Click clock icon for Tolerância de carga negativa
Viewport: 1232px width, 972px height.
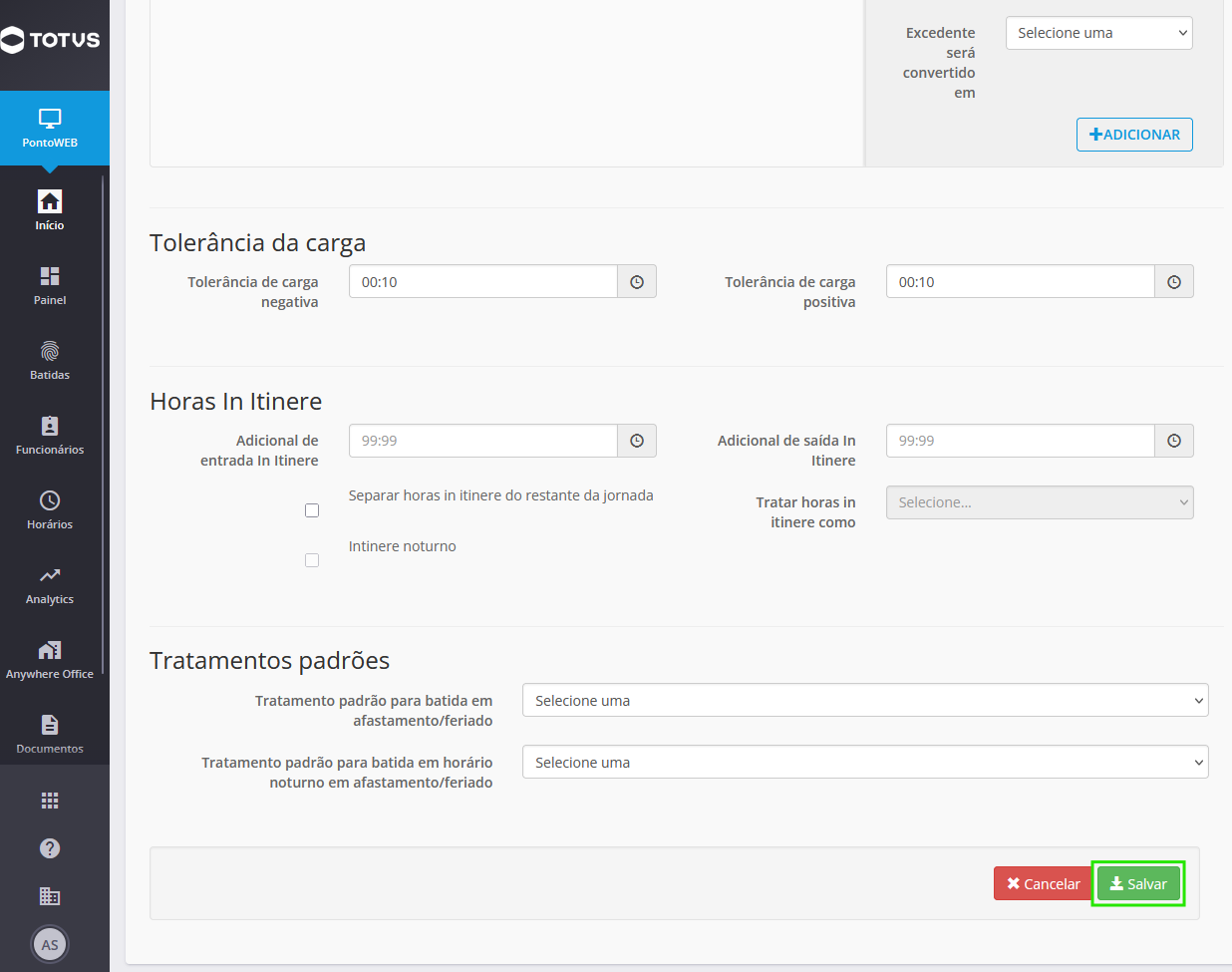[x=637, y=282]
